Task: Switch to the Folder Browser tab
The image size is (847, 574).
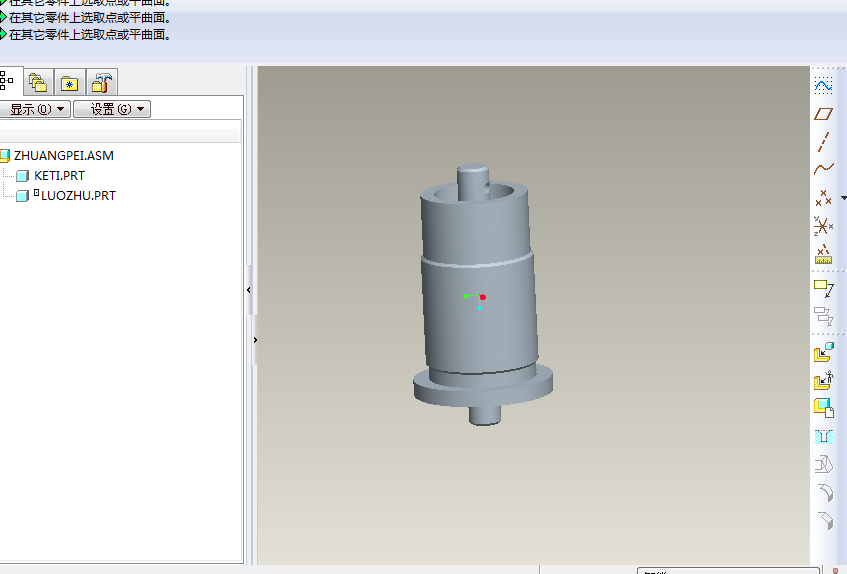Action: click(x=38, y=83)
